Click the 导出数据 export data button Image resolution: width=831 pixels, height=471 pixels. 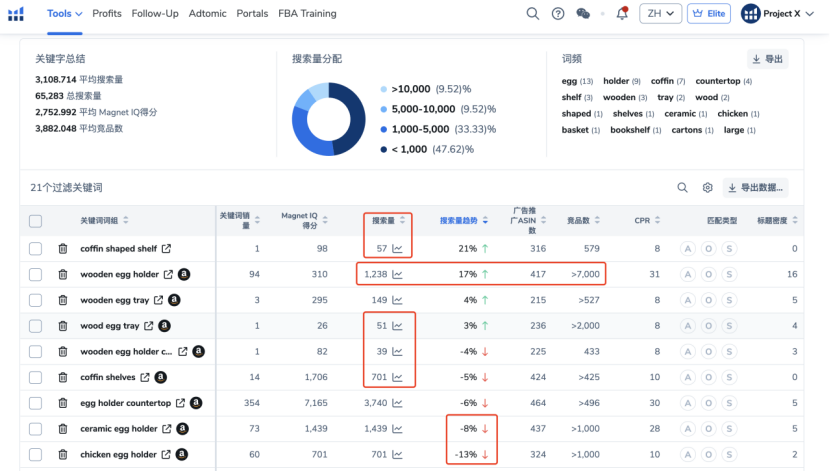coord(756,188)
